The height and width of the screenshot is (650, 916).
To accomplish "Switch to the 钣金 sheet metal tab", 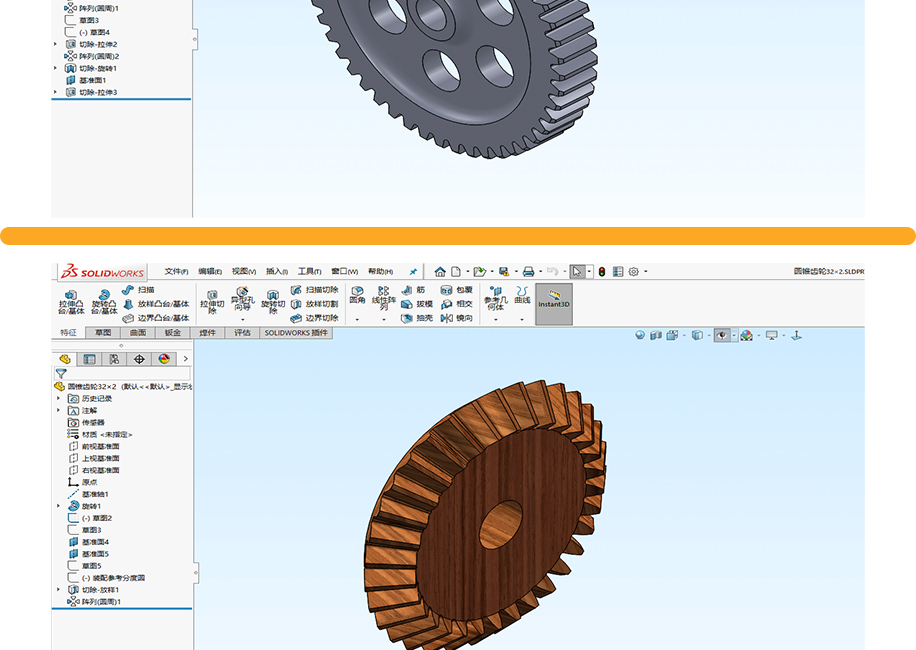I will 173,333.
